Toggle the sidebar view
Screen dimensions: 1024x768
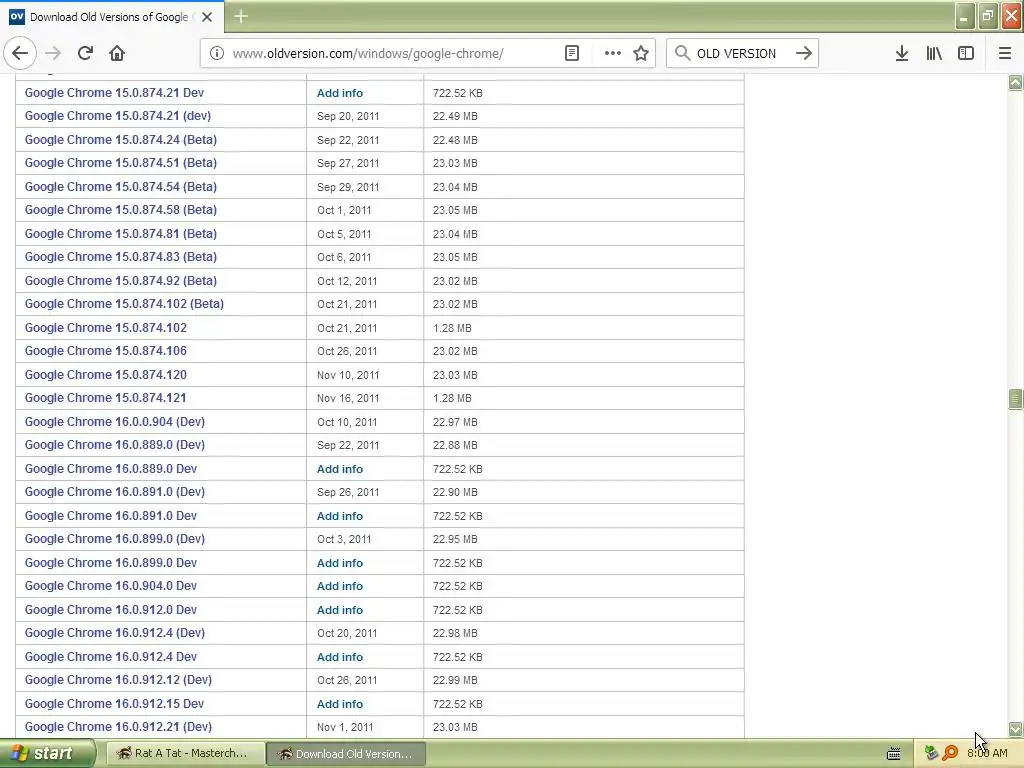tap(966, 53)
